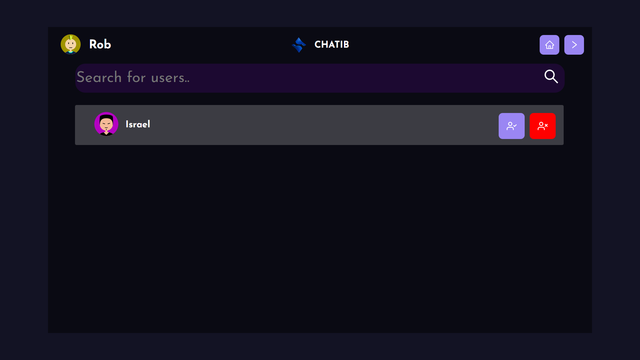Viewport: 640px width, 360px height.
Task: Tap the purple home button
Action: 549,45
